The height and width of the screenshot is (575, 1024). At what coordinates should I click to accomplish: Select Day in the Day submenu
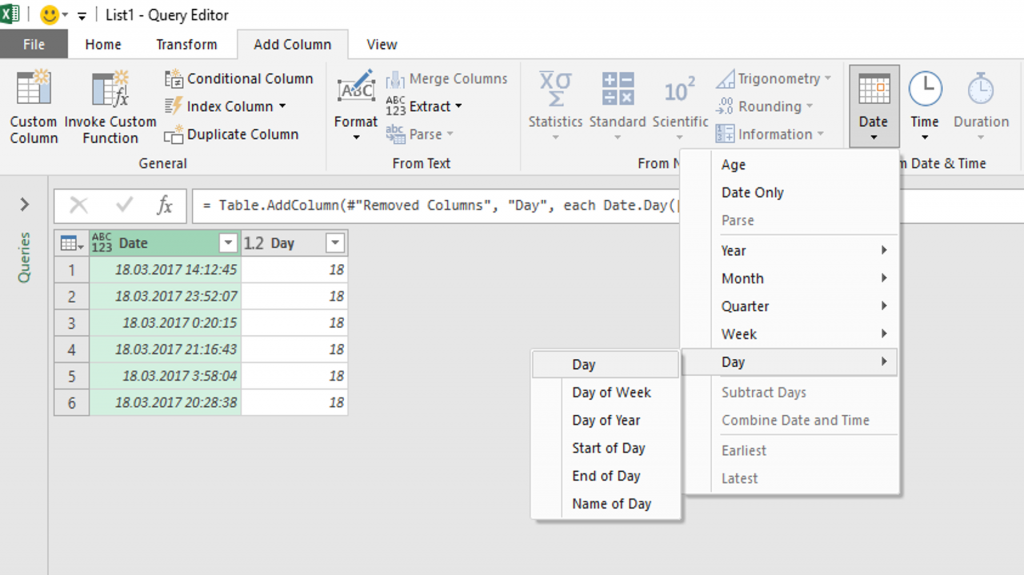pyautogui.click(x=605, y=365)
